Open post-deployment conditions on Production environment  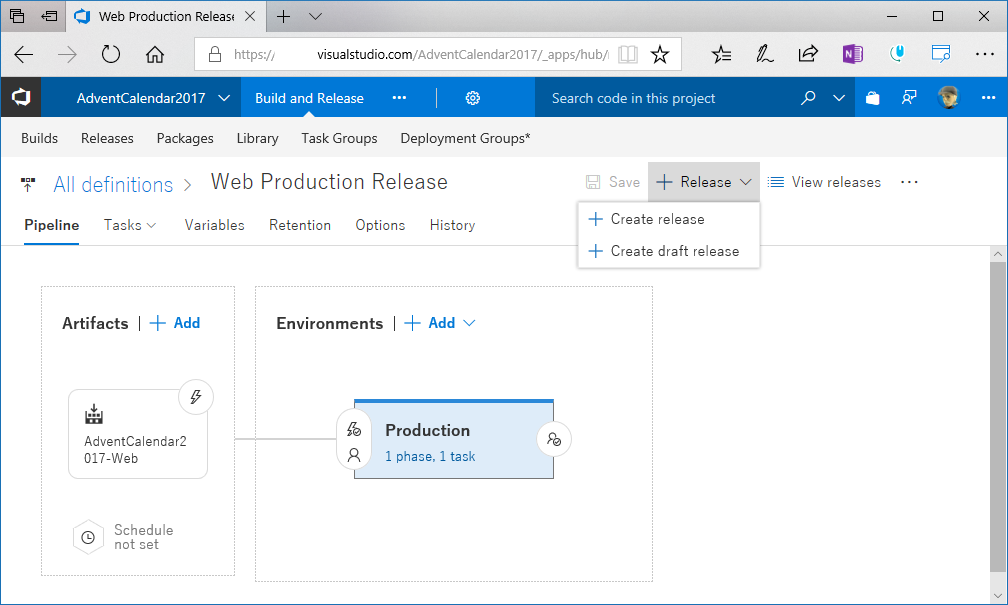pos(554,439)
